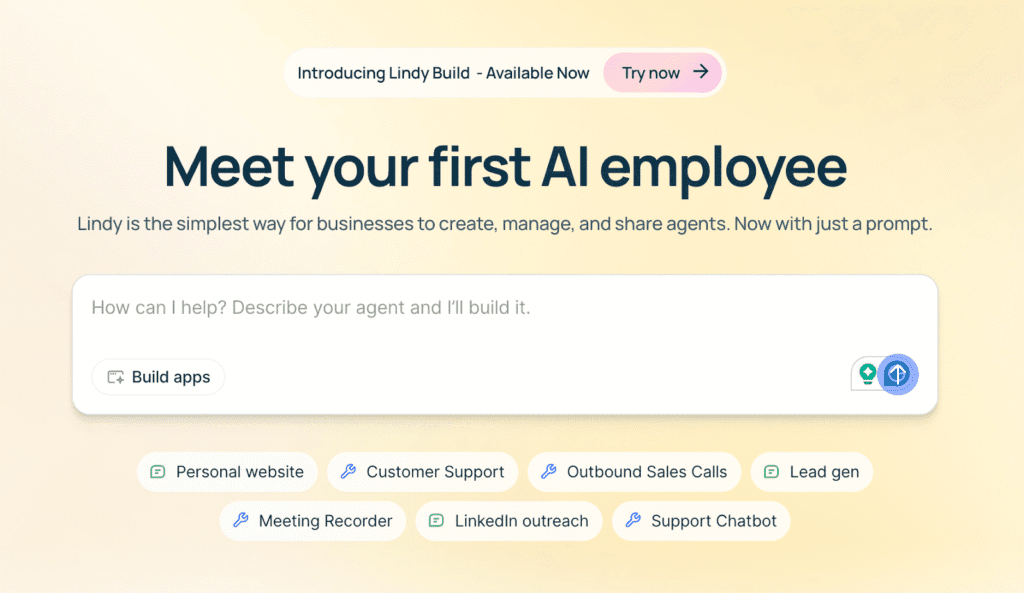This screenshot has width=1024, height=593.
Task: Pick the Customer Support template chip
Action: [423, 472]
